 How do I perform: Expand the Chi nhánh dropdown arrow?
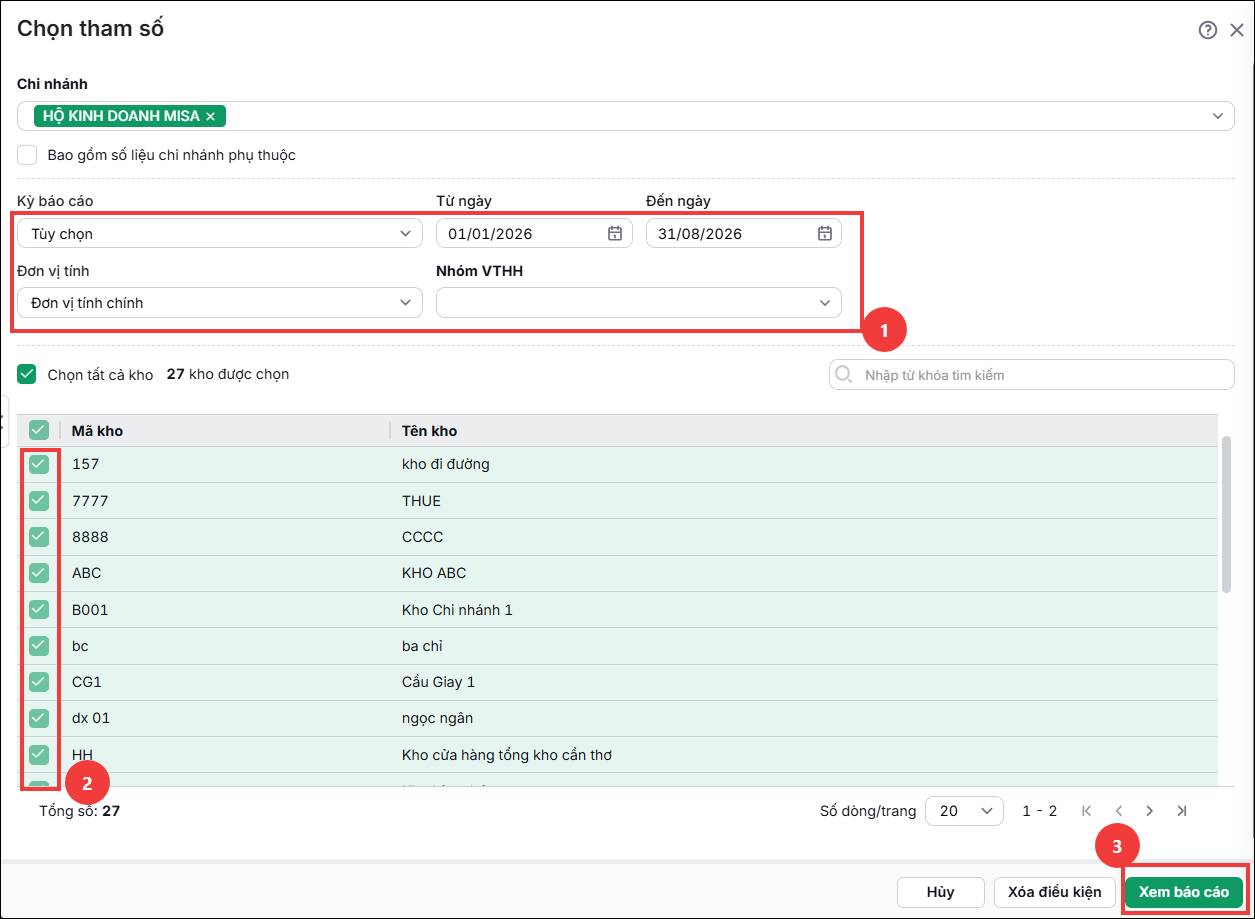pyautogui.click(x=1218, y=116)
